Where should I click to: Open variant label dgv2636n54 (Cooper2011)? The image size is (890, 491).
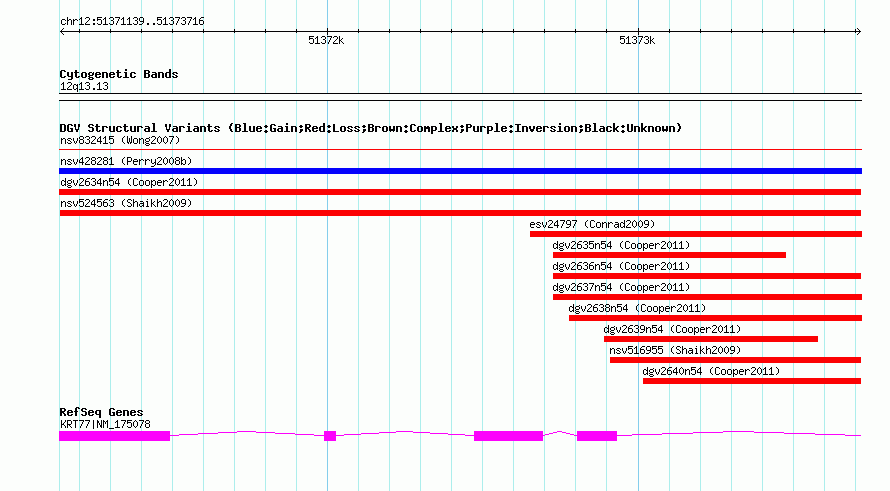click(621, 266)
